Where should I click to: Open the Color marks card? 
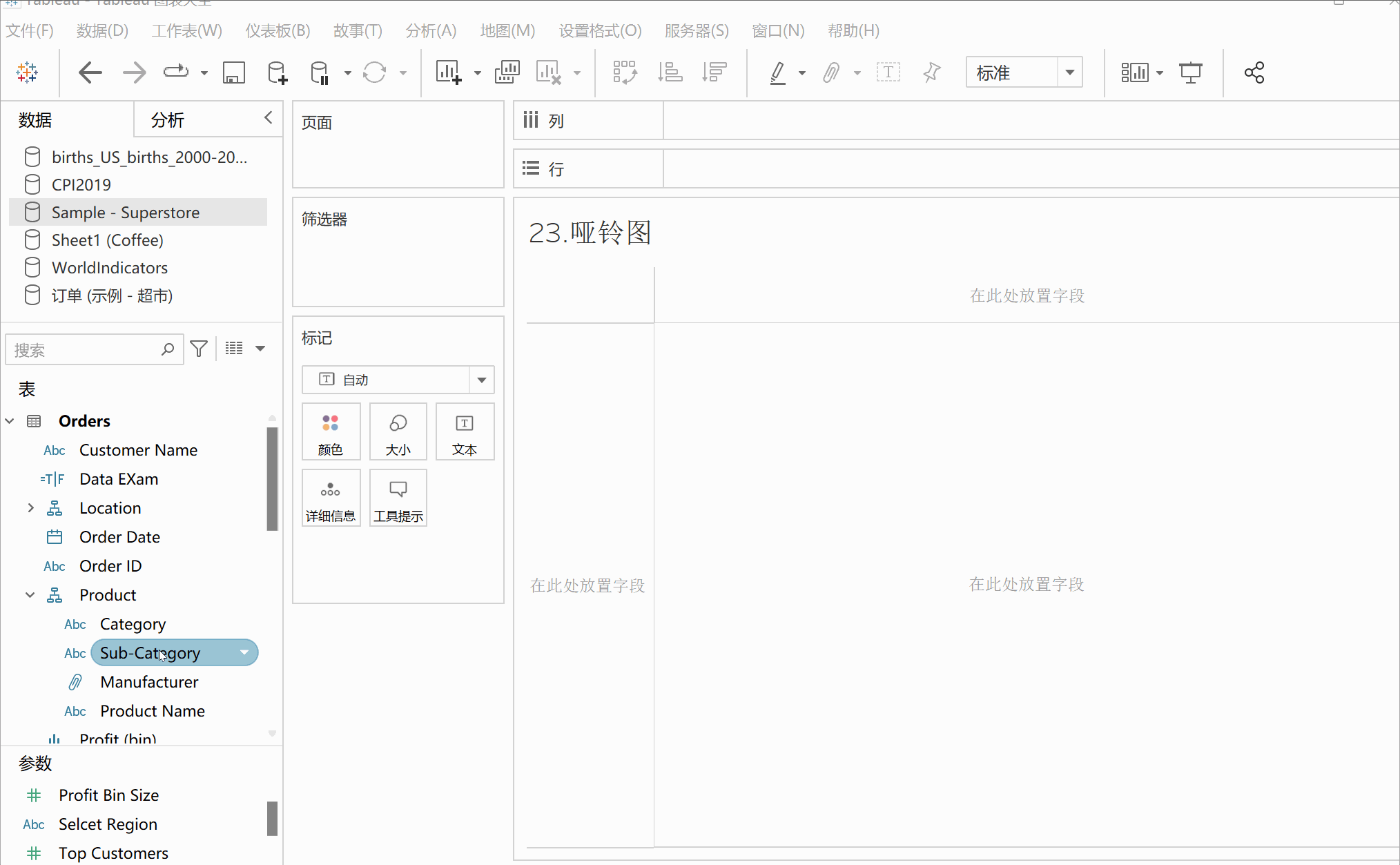(331, 432)
